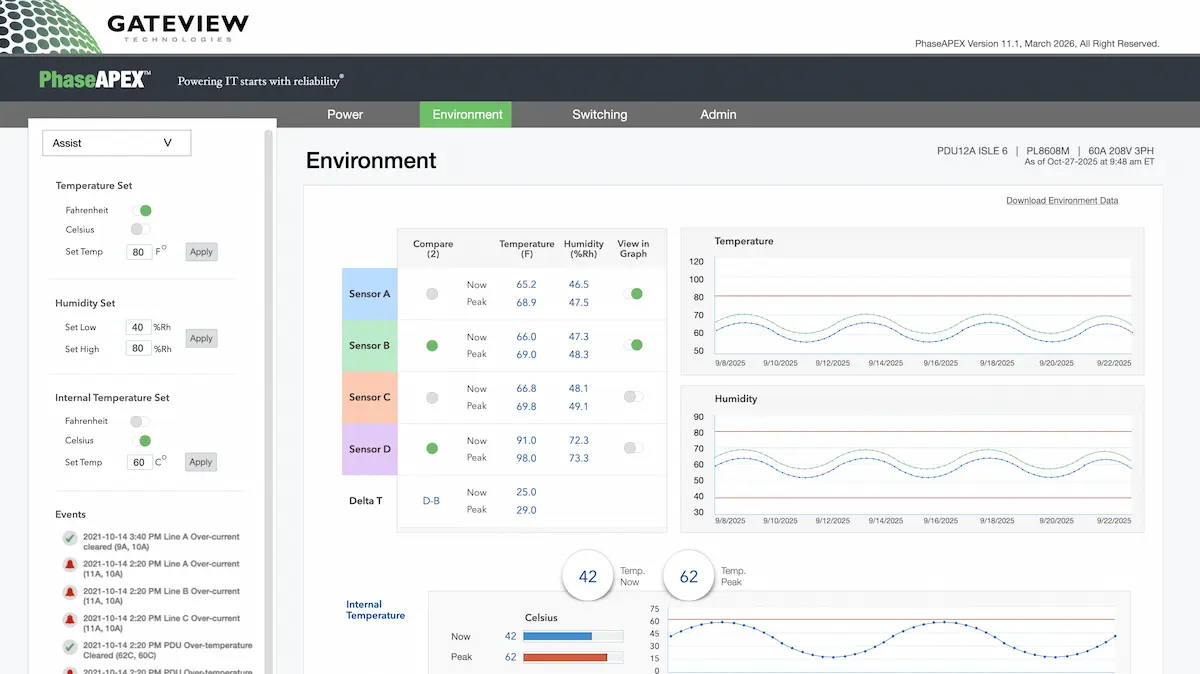Toggle Celsius under Temperature Set

pyautogui.click(x=141, y=230)
